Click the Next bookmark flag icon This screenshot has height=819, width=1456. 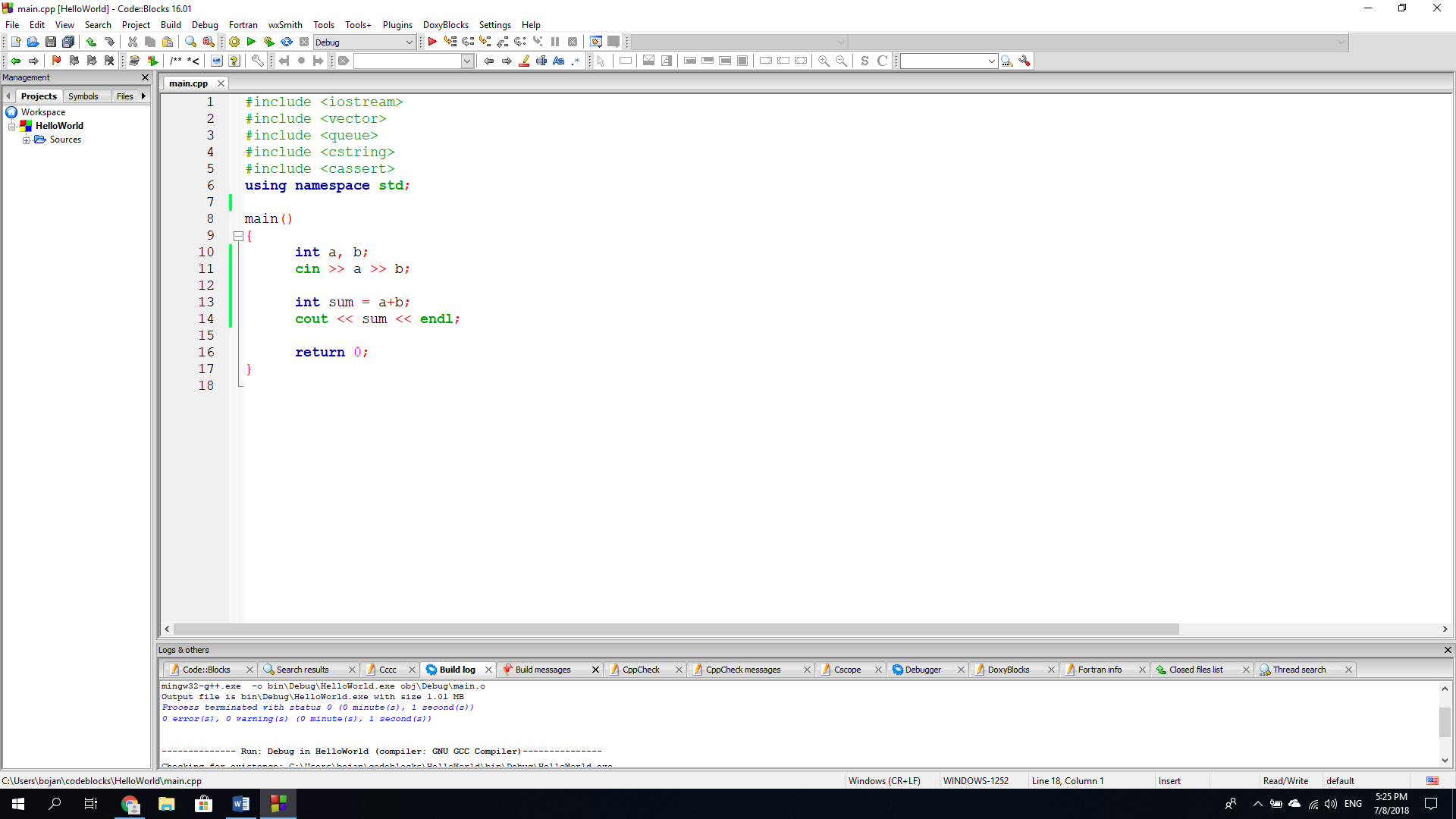92,61
